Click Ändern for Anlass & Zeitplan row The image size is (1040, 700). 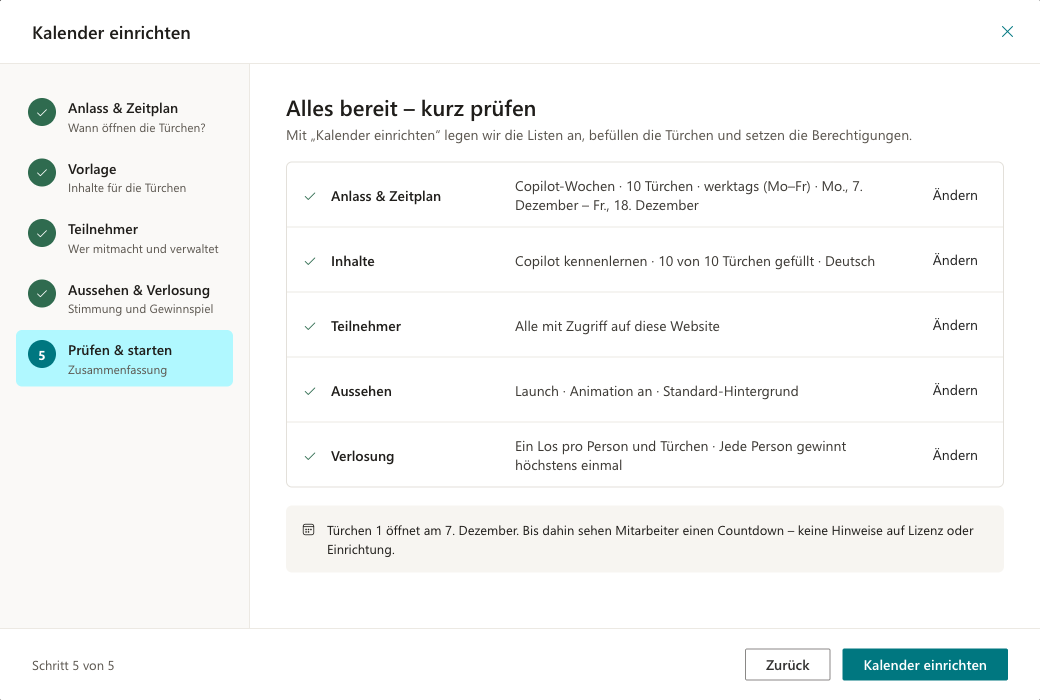tap(954, 195)
